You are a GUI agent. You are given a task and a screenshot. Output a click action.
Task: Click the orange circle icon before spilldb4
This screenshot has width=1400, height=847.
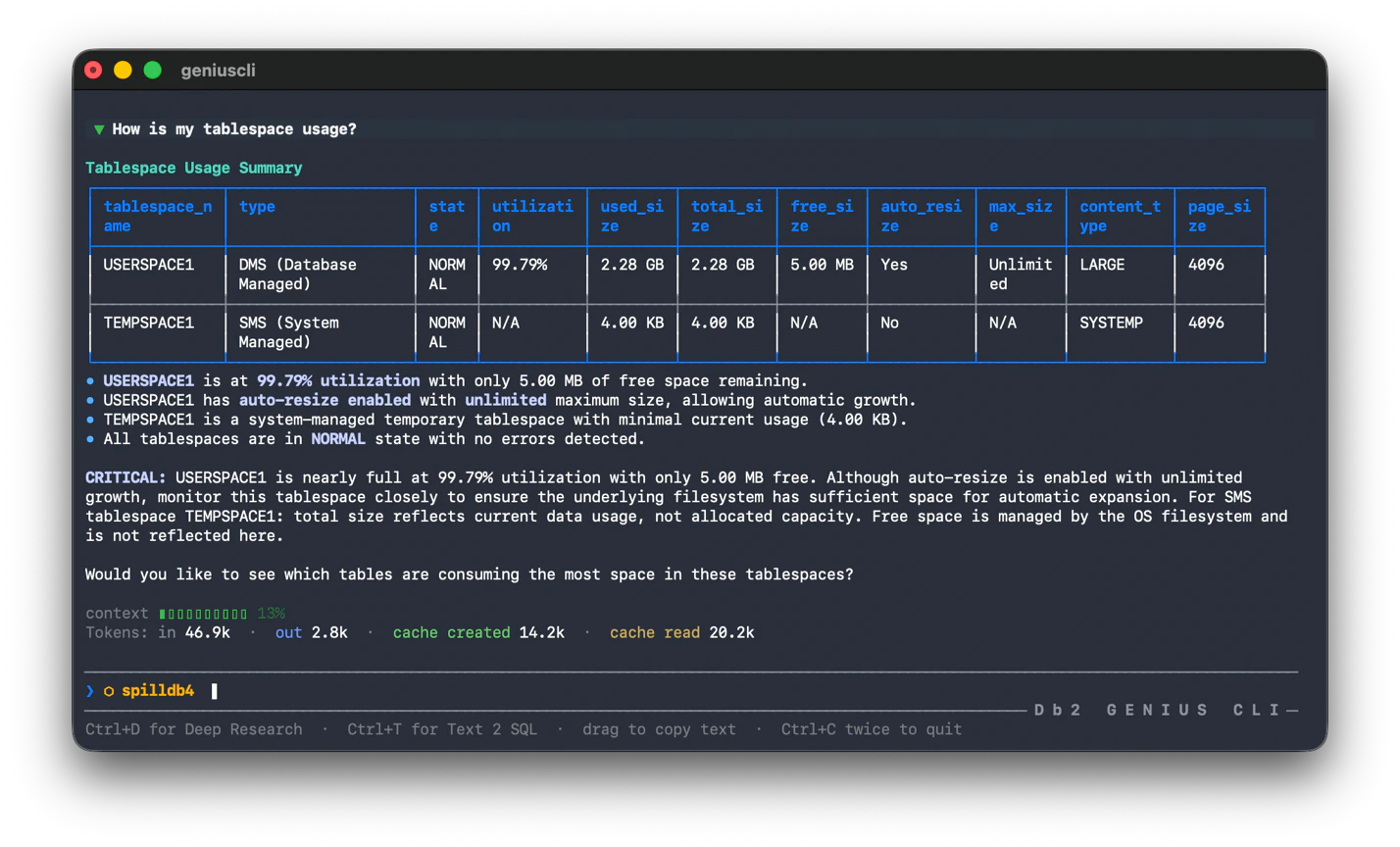tap(109, 691)
